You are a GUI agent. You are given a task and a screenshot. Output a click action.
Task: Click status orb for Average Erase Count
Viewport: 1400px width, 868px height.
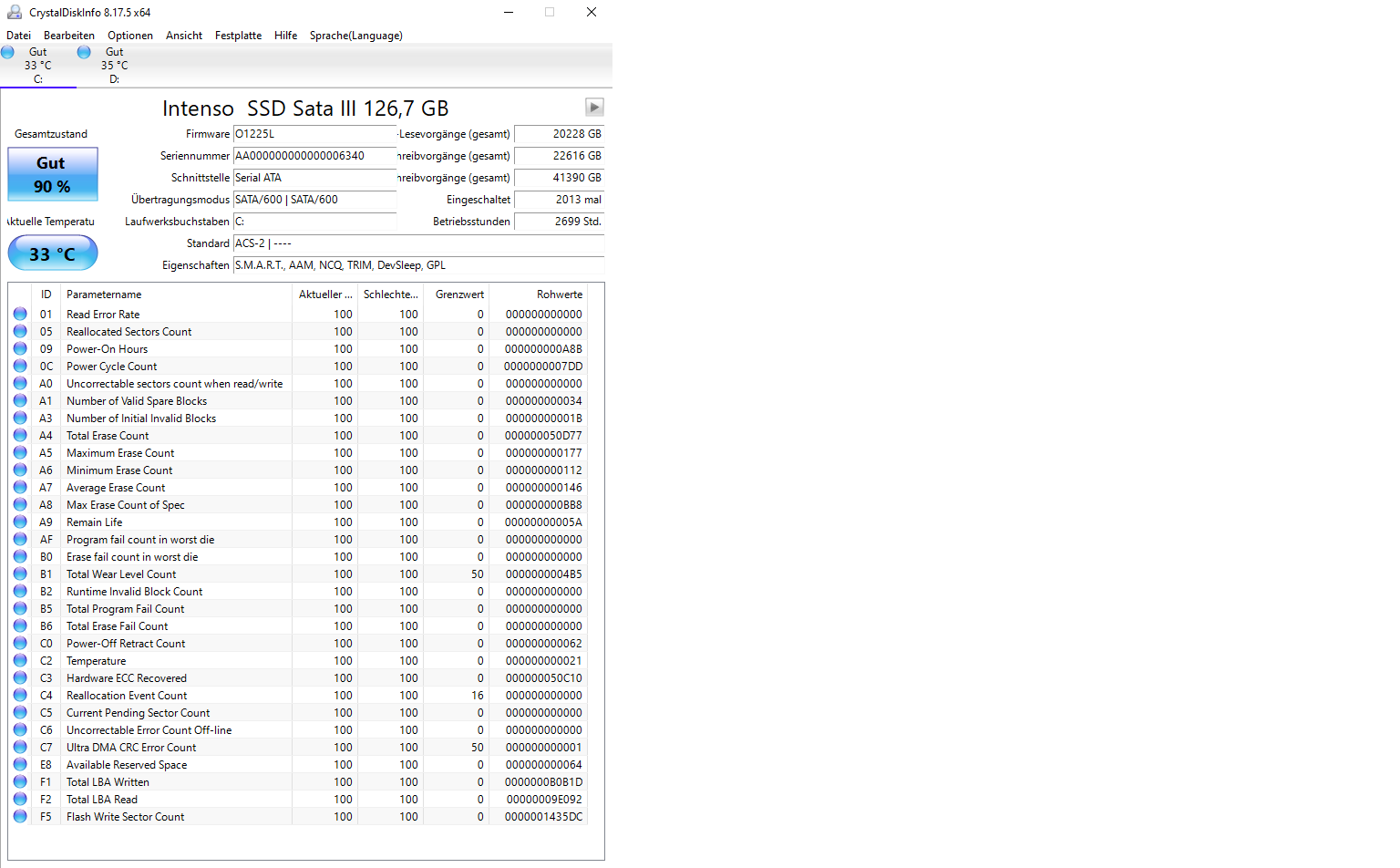20,487
